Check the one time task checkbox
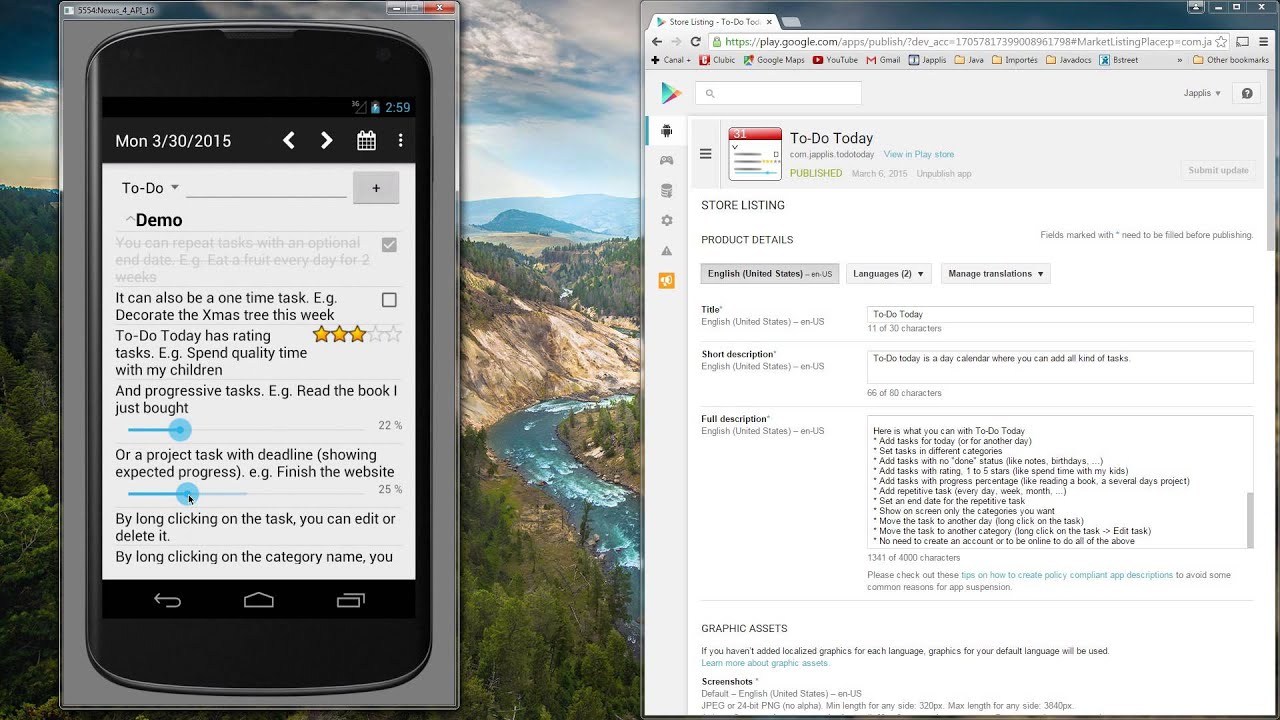The image size is (1280, 720). click(x=389, y=300)
